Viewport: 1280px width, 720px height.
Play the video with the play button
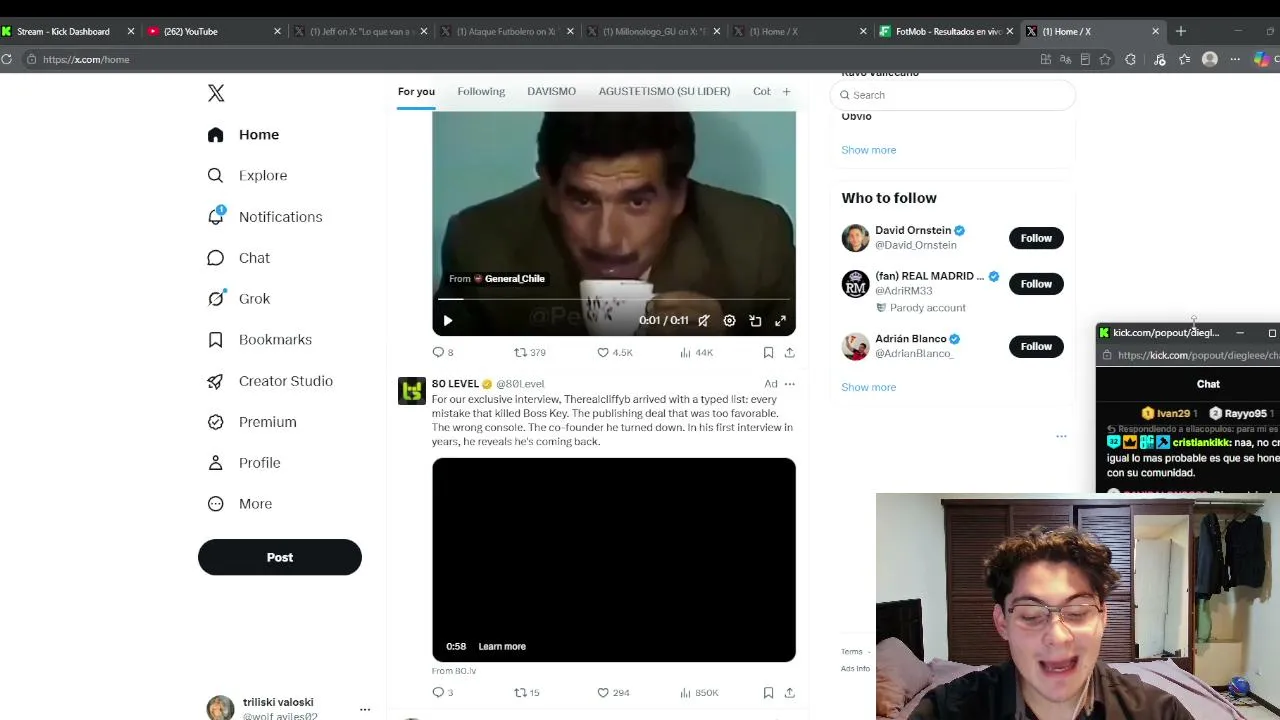click(x=447, y=321)
